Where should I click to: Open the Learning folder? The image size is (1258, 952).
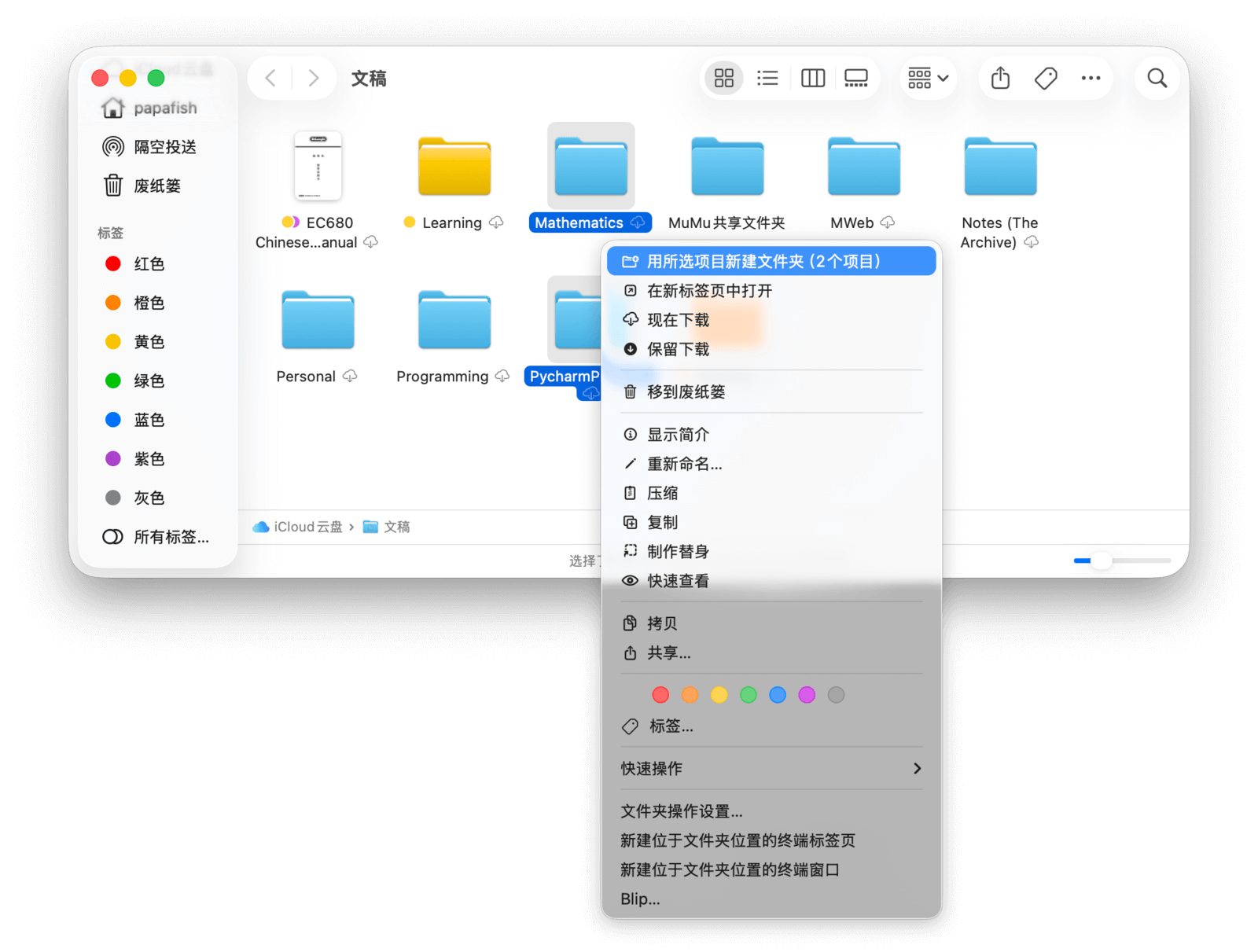point(454,167)
